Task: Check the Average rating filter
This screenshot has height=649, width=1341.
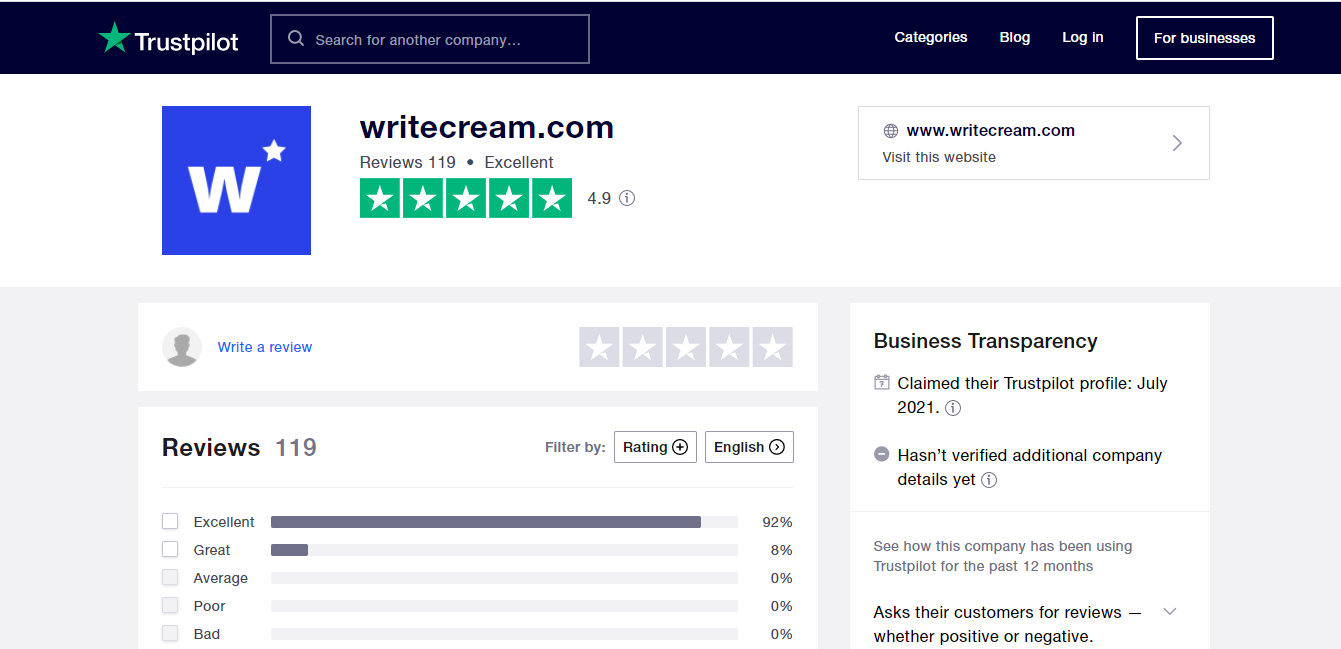Action: click(170, 577)
